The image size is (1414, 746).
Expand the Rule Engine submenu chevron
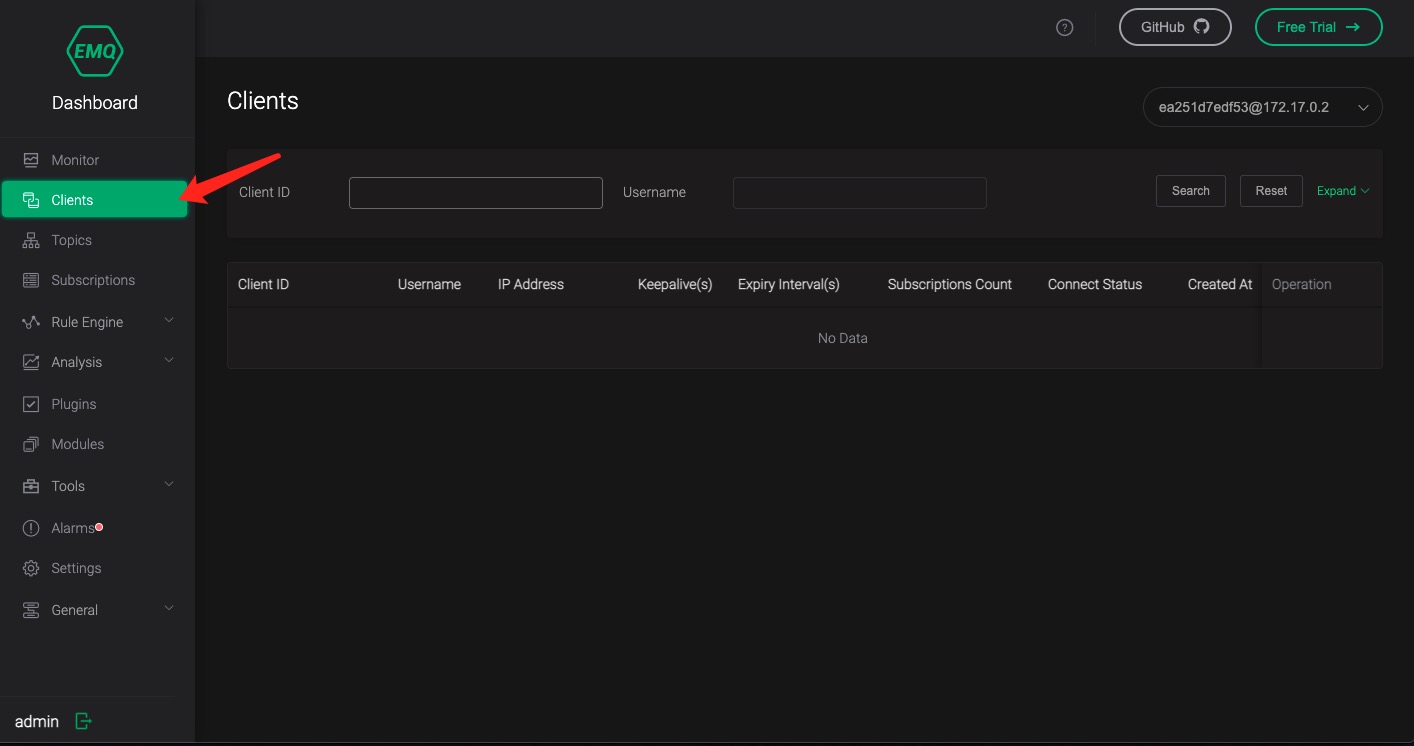click(169, 321)
